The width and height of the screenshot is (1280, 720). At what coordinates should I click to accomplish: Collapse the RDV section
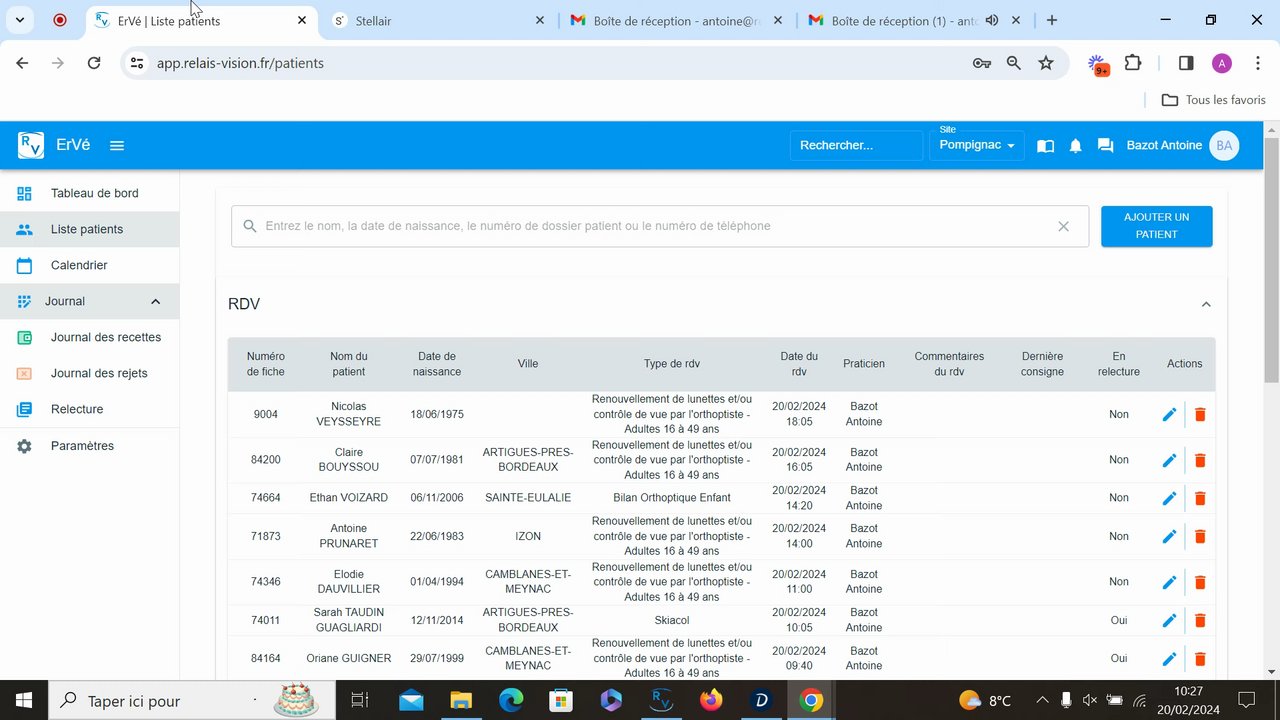tap(1206, 304)
